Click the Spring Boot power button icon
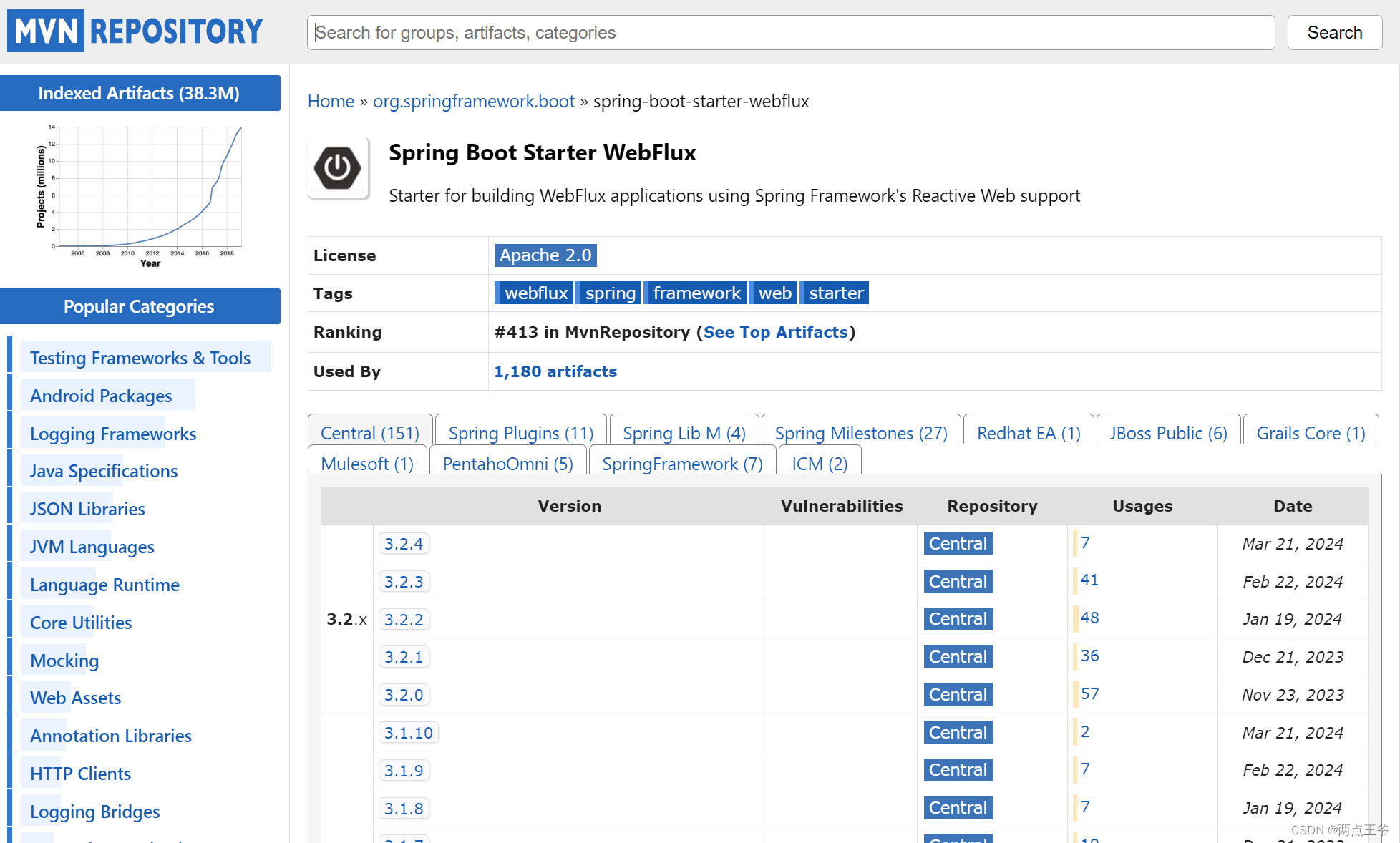Viewport: 1400px width, 843px height. [x=338, y=168]
